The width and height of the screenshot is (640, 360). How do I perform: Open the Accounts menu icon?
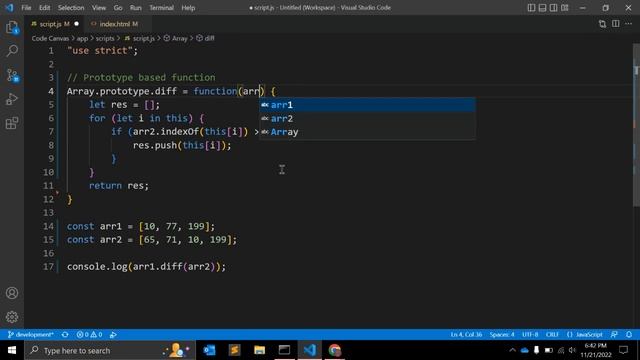tap(12, 293)
